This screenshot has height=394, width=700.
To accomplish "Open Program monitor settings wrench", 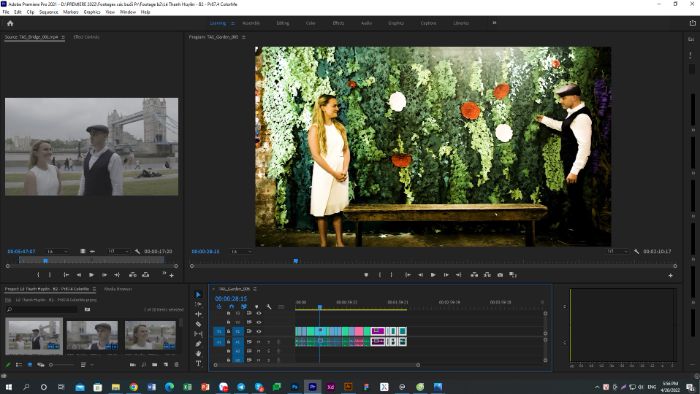I will pos(636,251).
